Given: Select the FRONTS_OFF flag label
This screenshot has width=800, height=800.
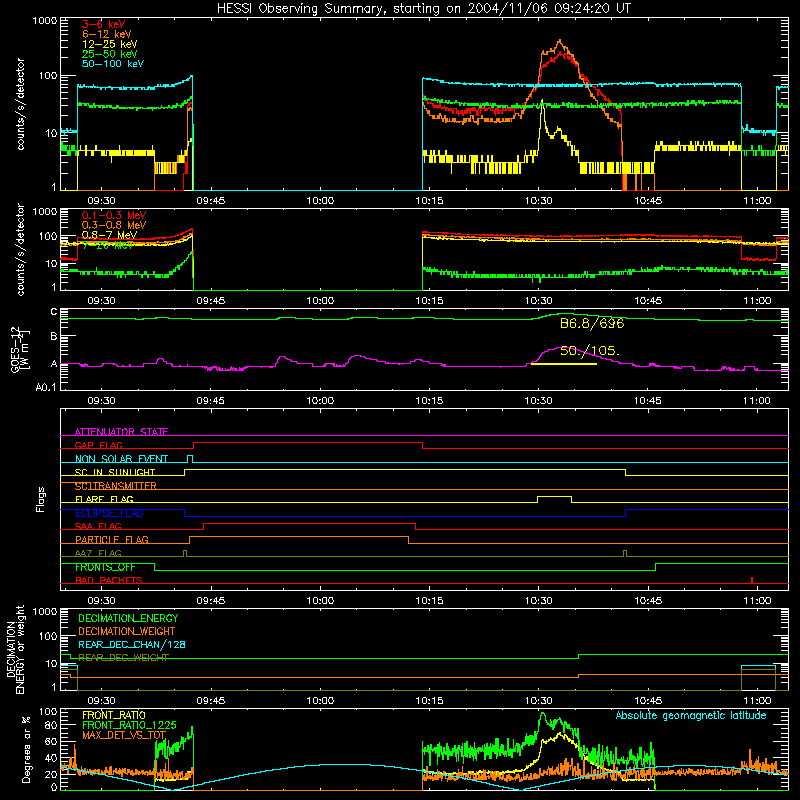Looking at the screenshot, I should point(105,567).
